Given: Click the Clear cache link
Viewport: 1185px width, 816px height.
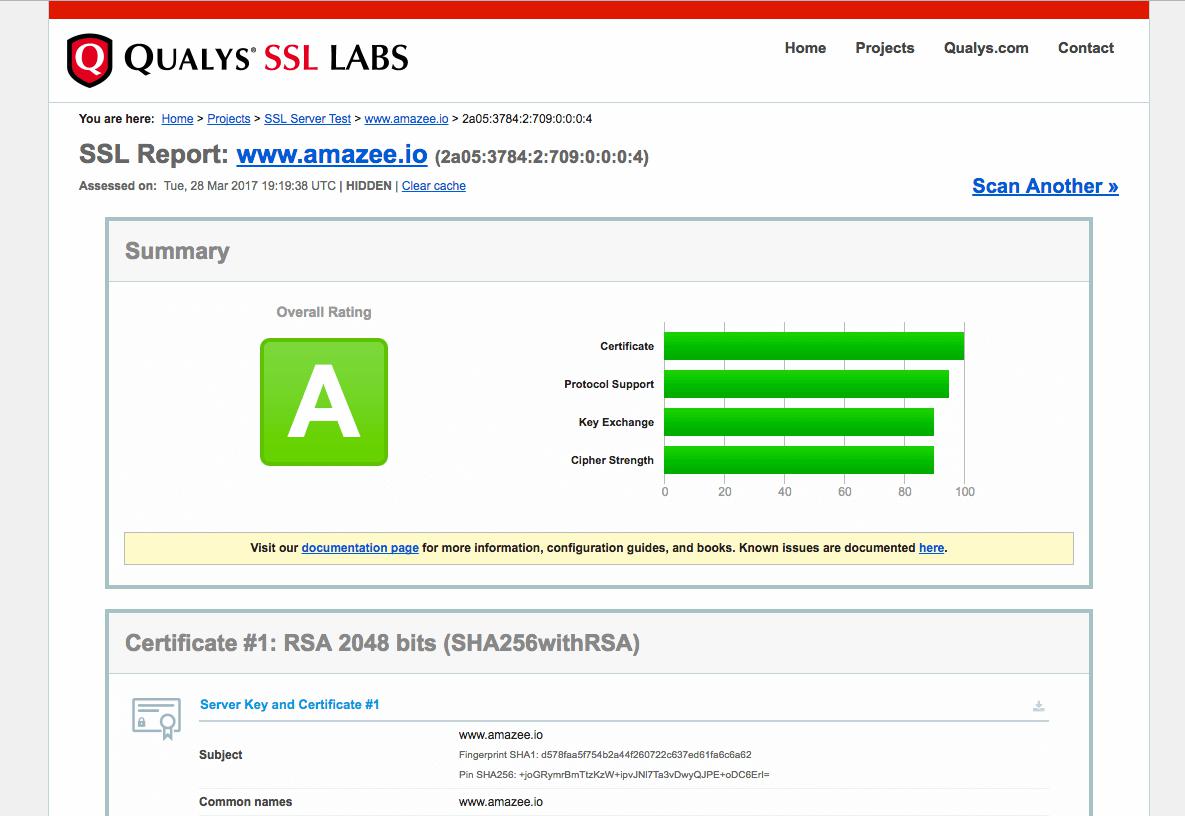Looking at the screenshot, I should click(433, 186).
